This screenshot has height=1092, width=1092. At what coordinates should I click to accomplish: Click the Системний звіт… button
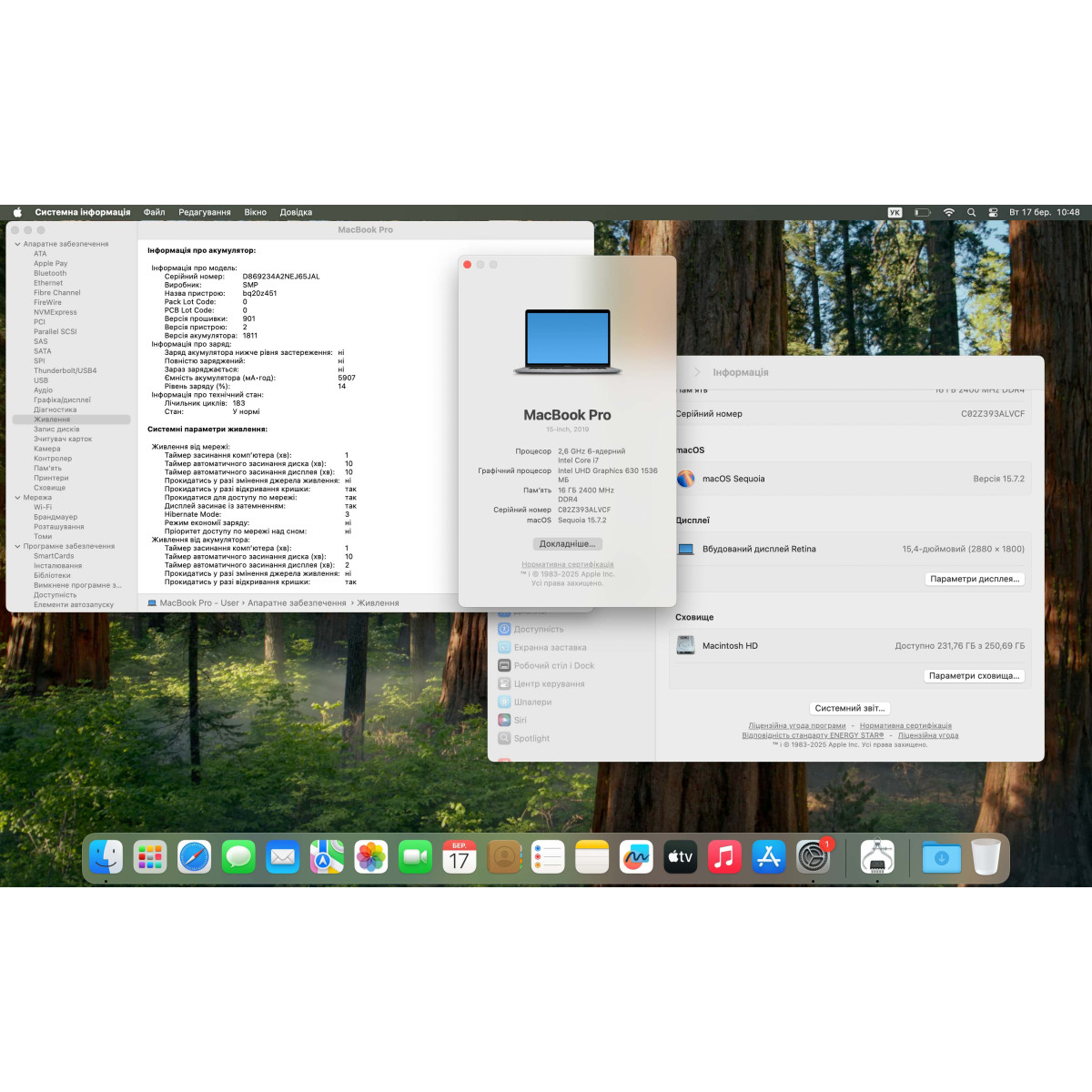pos(851,708)
